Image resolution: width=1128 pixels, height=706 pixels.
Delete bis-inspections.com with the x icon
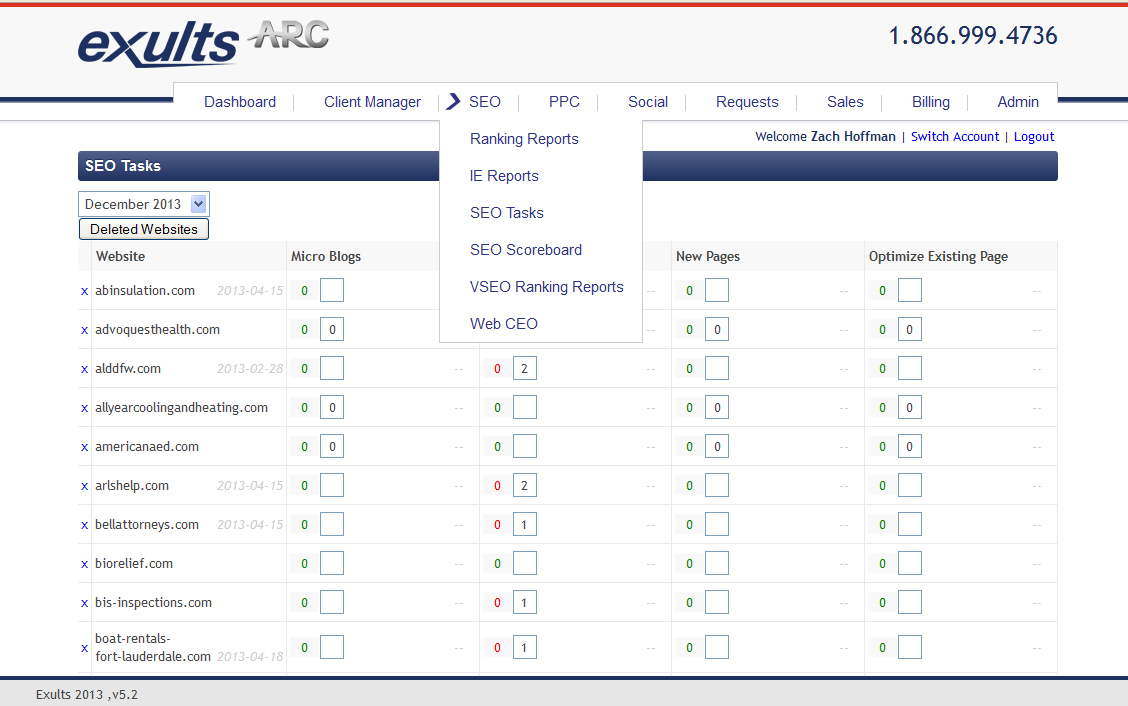point(84,603)
